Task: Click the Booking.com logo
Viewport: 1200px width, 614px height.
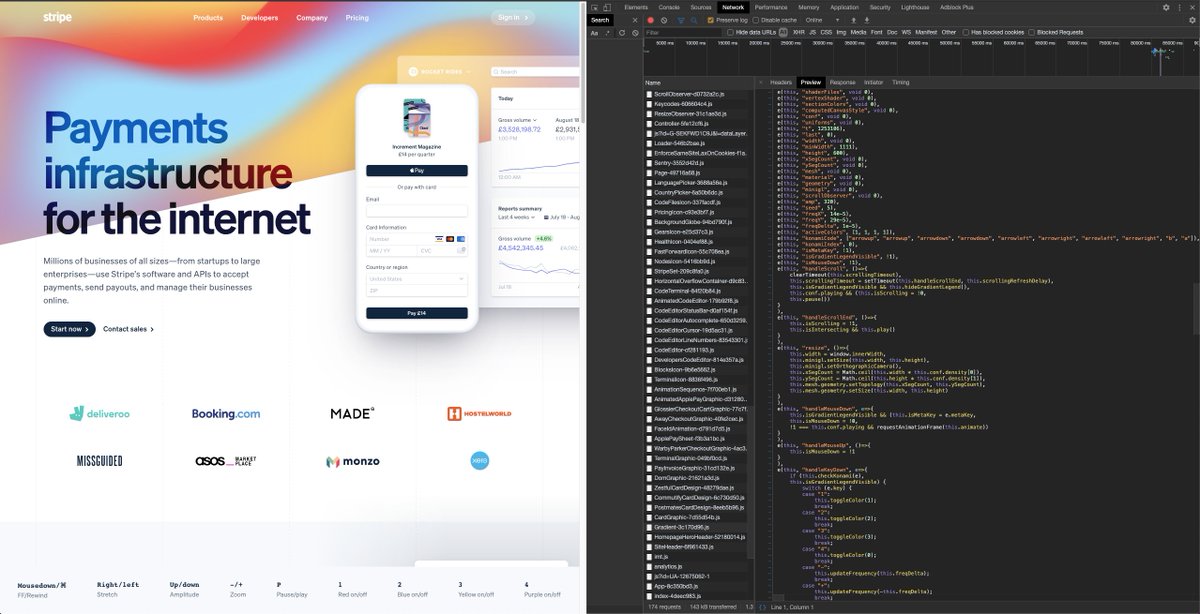Action: (226, 413)
